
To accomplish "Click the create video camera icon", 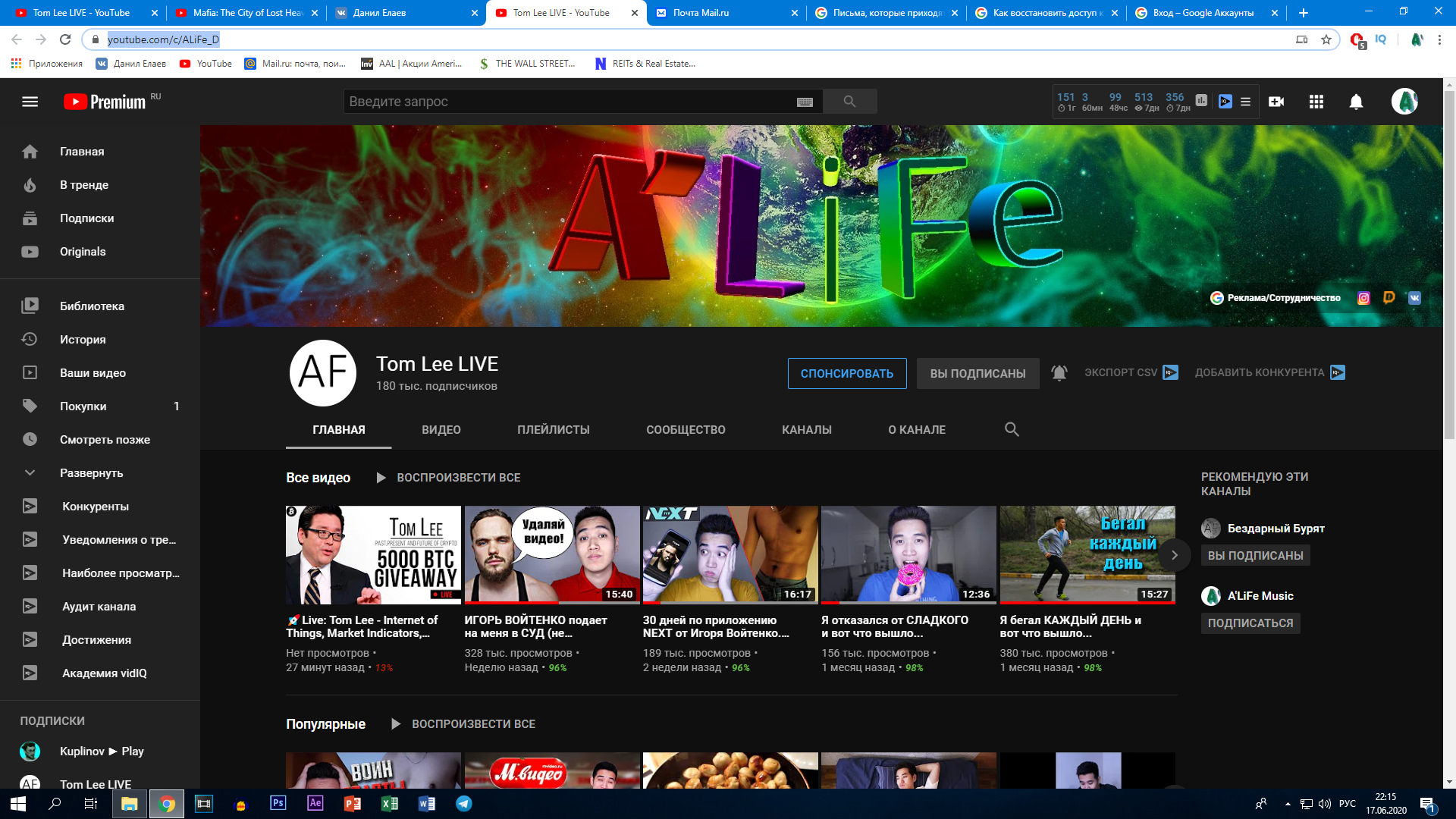I will pyautogui.click(x=1276, y=102).
